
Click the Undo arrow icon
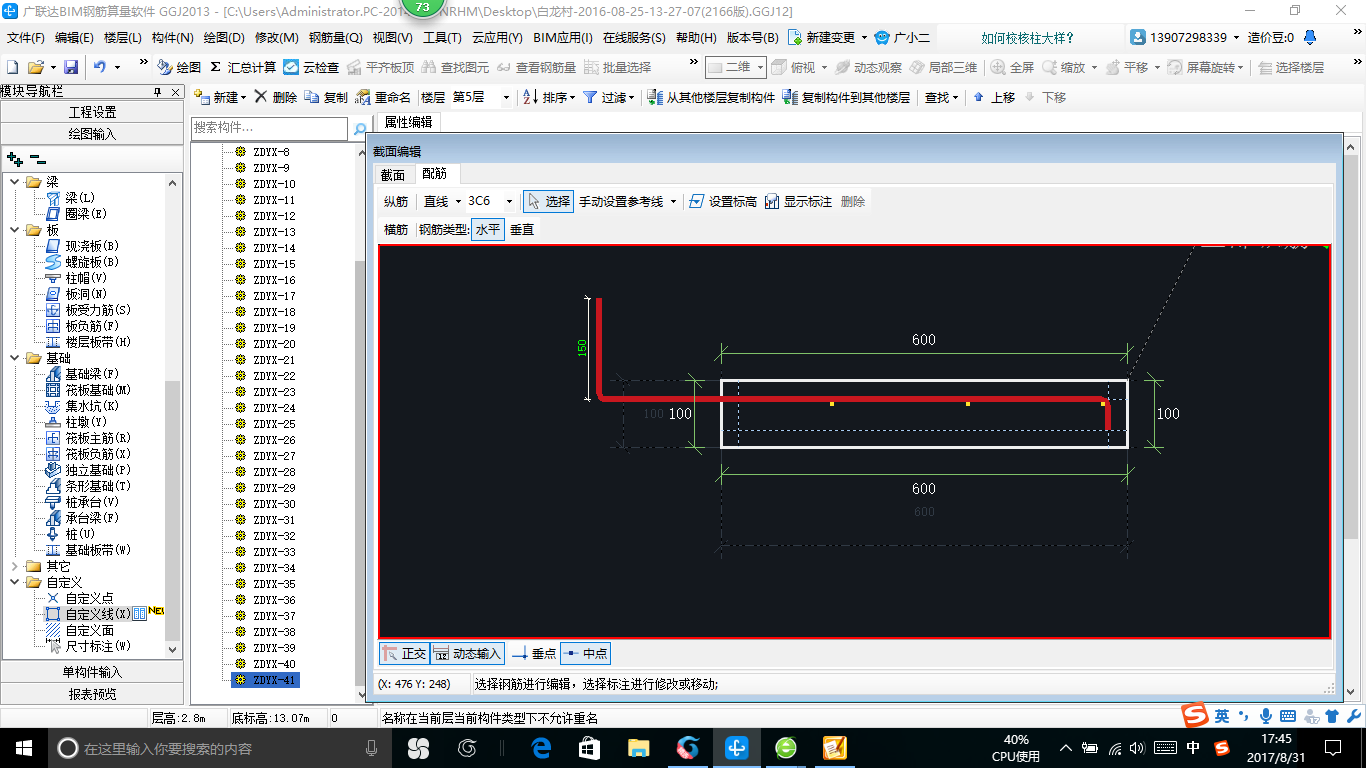[100, 67]
